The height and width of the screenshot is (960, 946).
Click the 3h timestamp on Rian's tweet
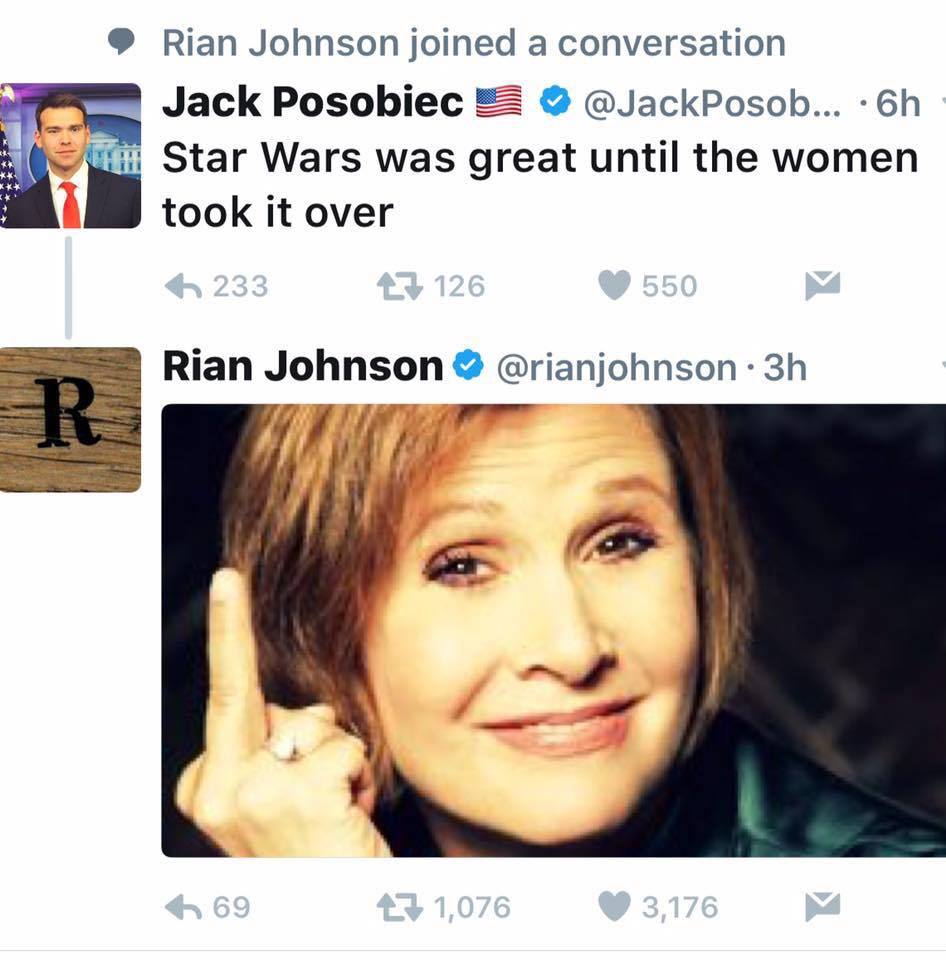coord(784,368)
